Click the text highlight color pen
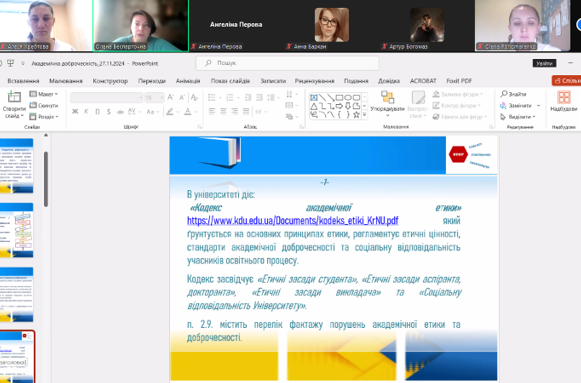This screenshot has height=383, width=581. [x=170, y=111]
